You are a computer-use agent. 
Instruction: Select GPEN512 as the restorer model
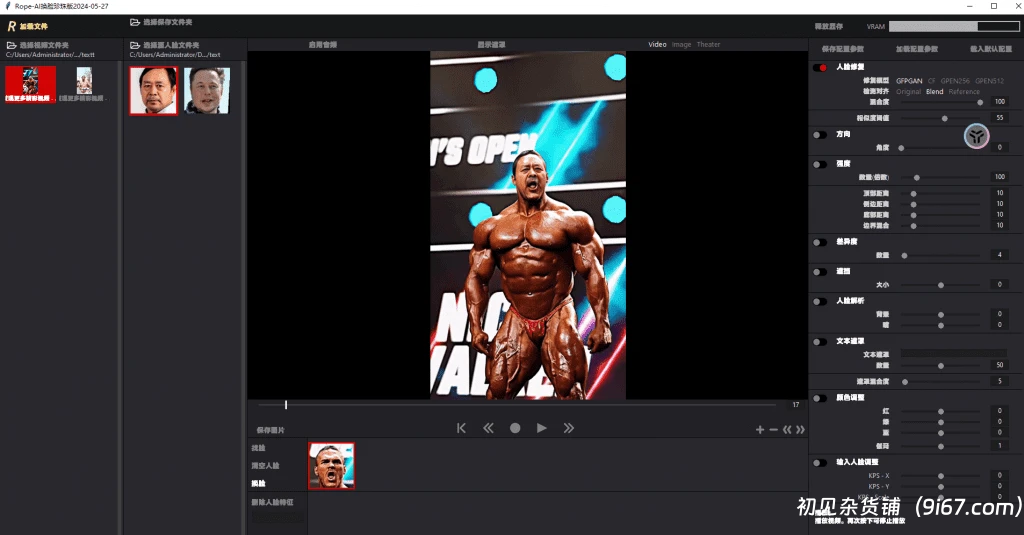989,80
